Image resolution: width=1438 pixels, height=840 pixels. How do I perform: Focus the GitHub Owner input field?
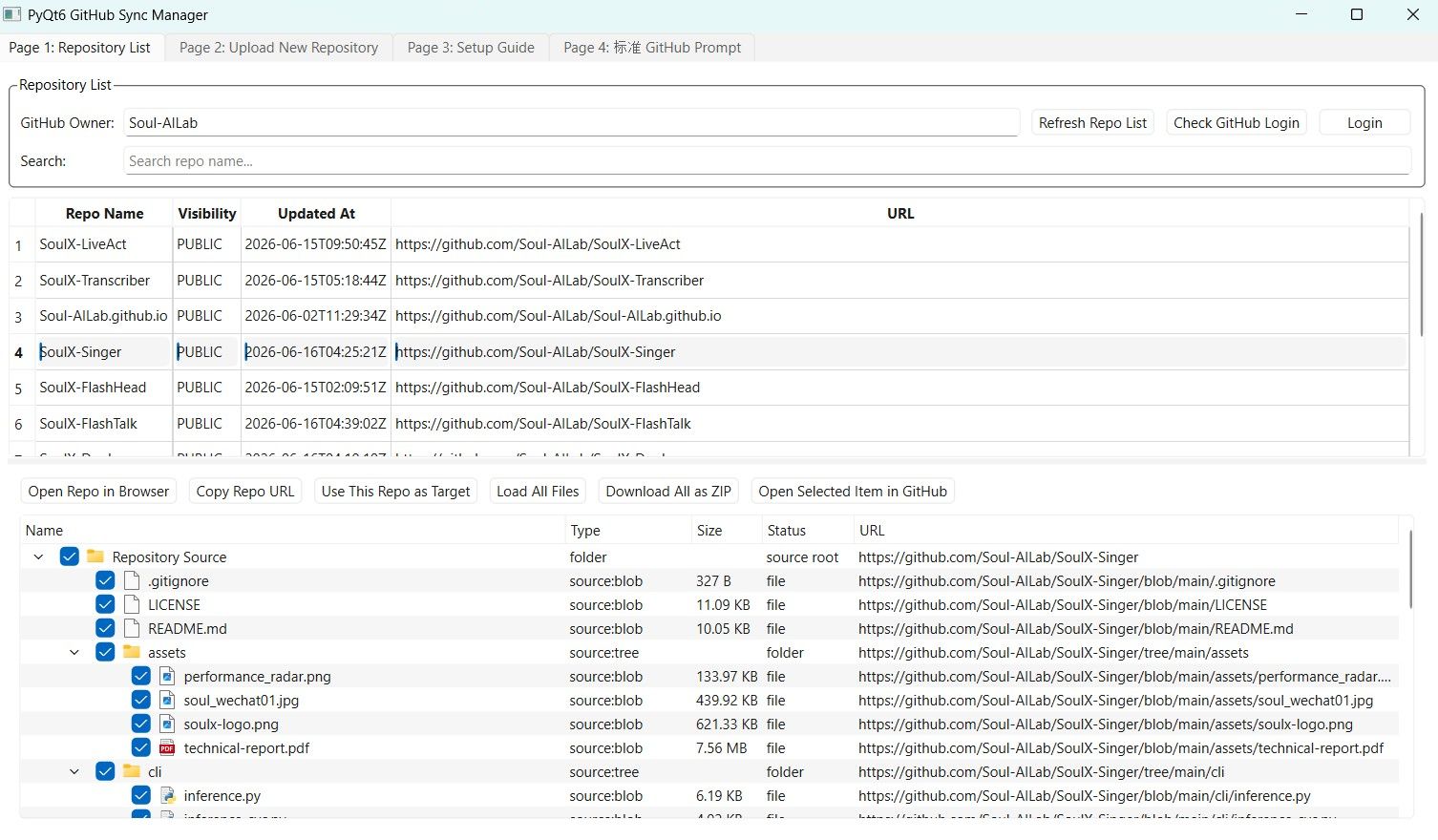click(x=571, y=122)
